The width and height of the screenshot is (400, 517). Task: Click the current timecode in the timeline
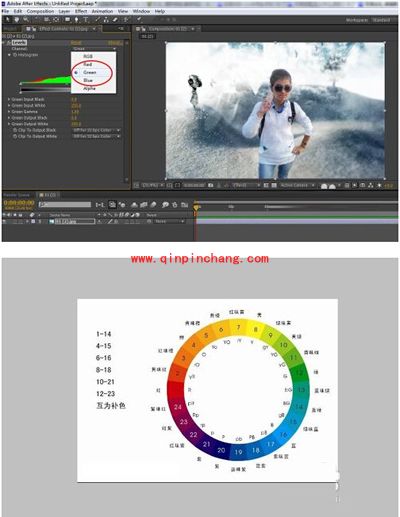point(19,203)
